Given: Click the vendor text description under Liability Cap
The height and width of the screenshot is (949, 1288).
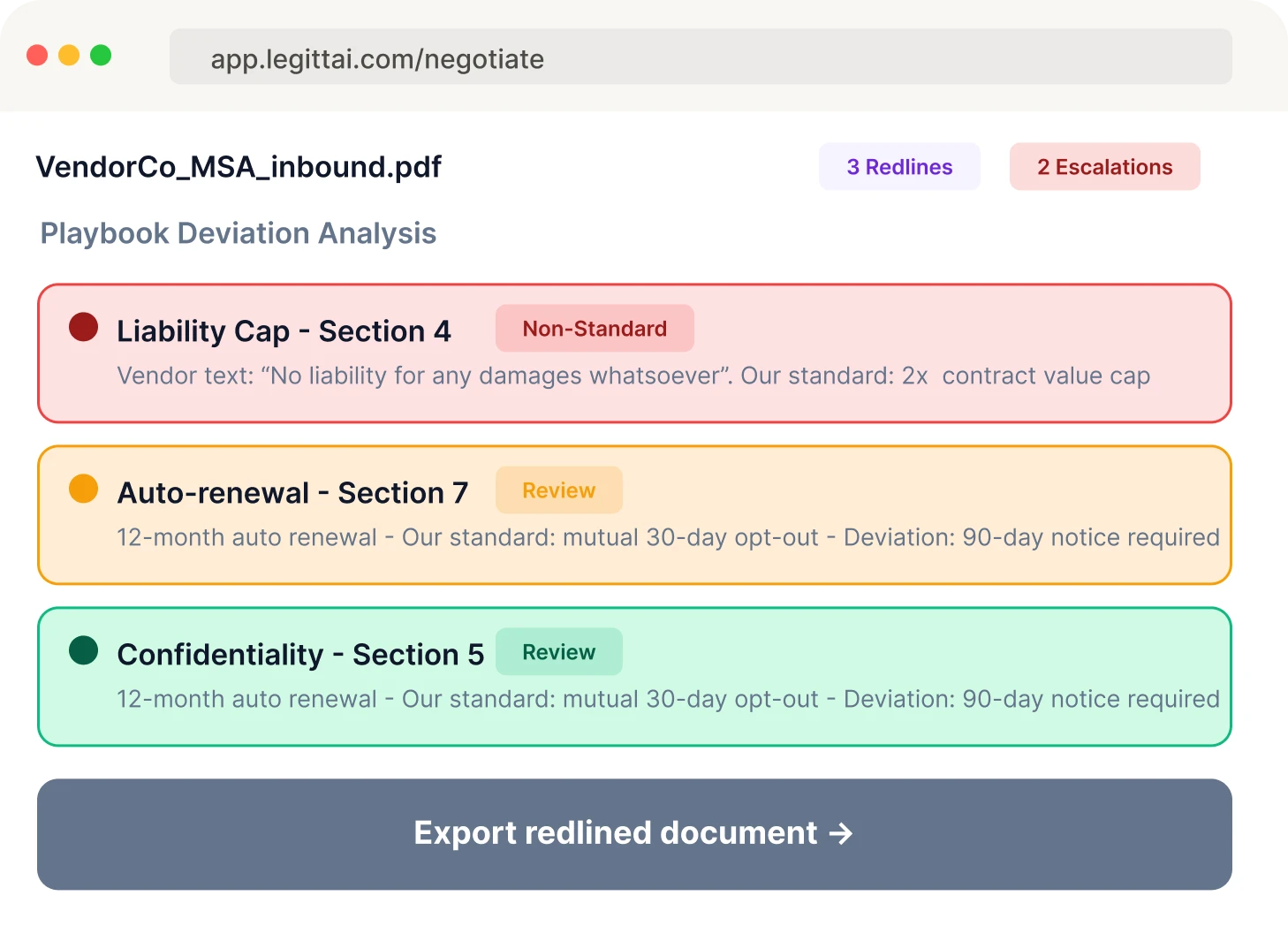Looking at the screenshot, I should pos(633,376).
